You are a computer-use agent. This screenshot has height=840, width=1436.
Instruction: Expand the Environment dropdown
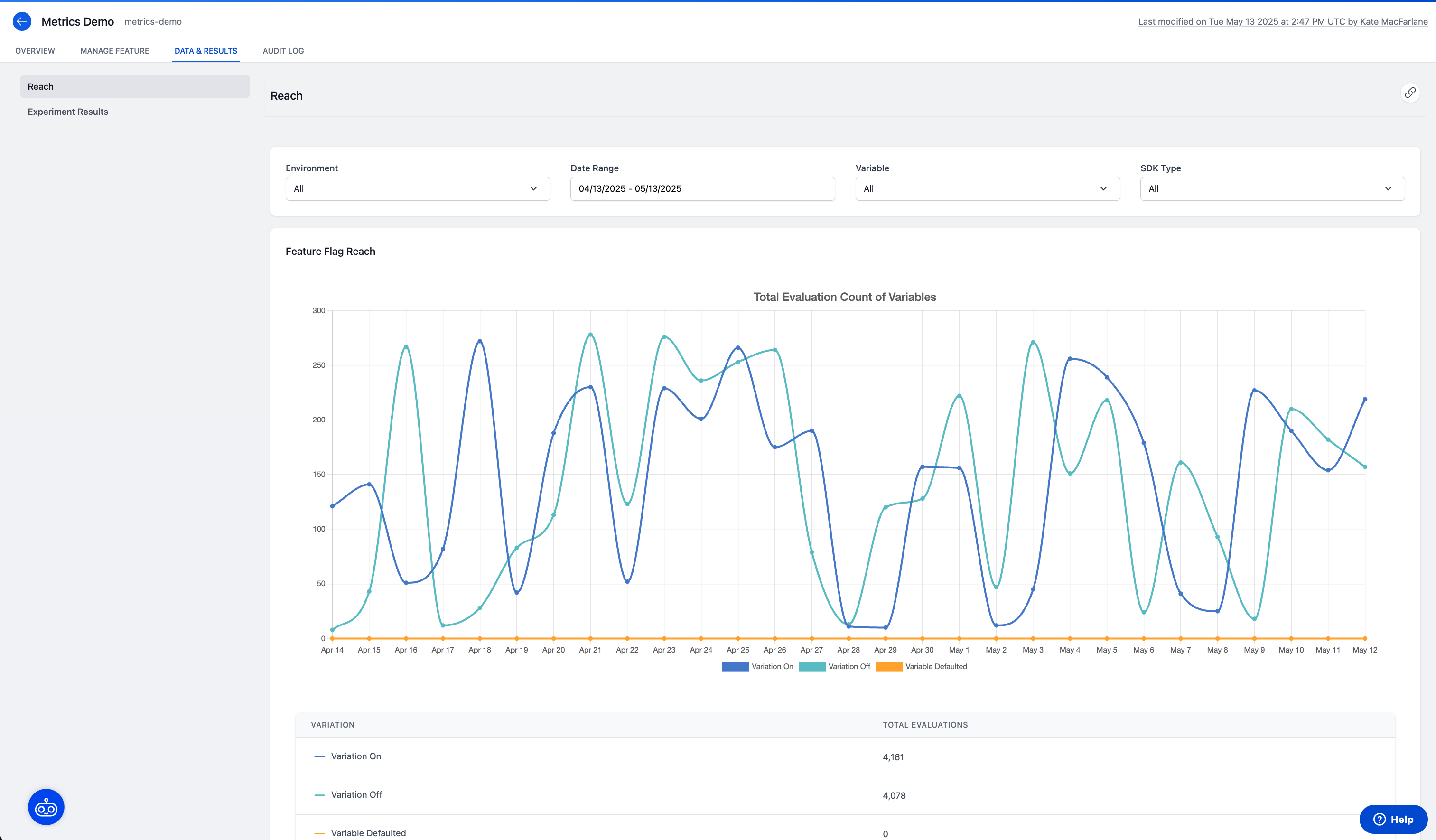417,188
